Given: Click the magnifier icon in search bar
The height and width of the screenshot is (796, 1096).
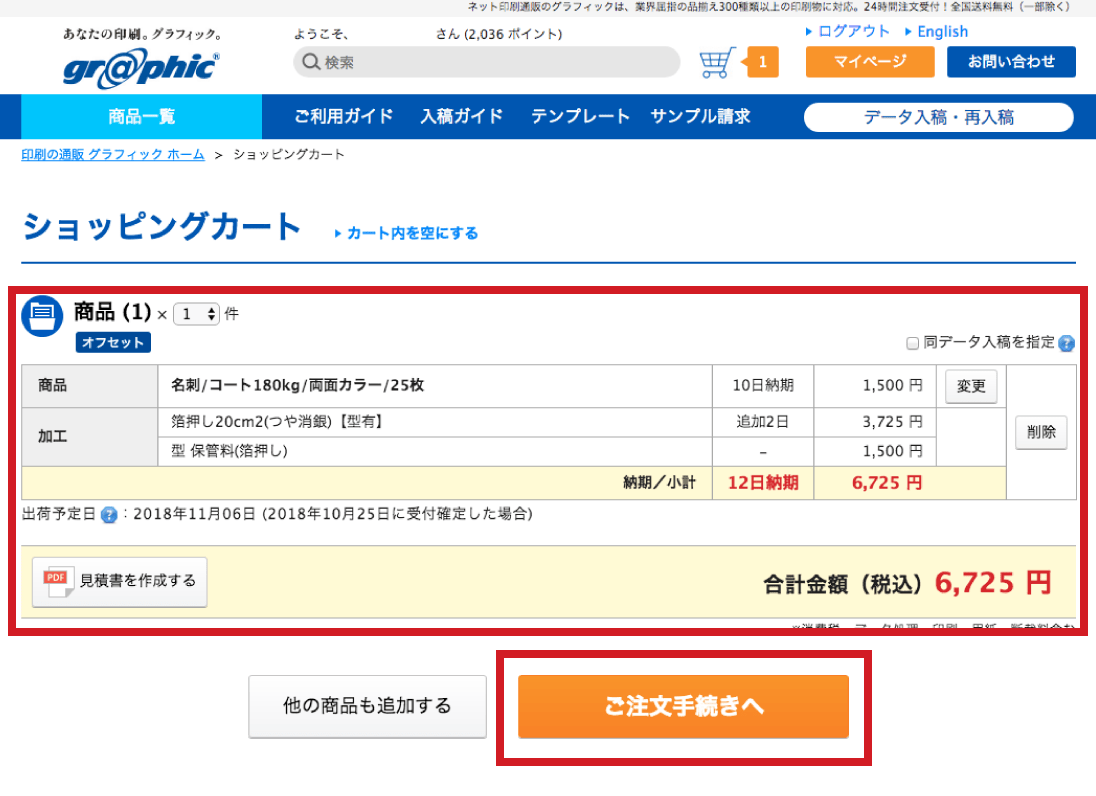Looking at the screenshot, I should [311, 62].
